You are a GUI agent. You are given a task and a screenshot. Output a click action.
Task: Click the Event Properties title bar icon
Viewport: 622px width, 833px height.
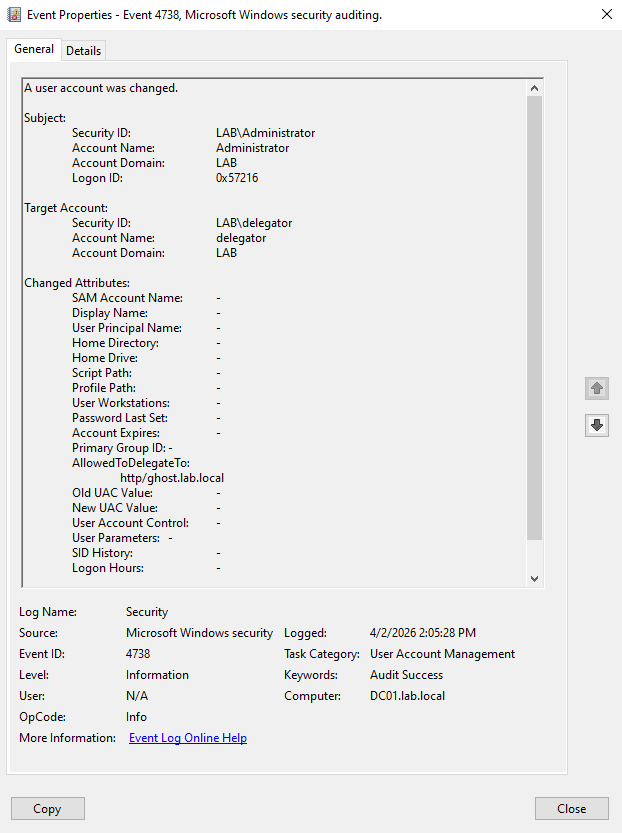pyautogui.click(x=15, y=15)
